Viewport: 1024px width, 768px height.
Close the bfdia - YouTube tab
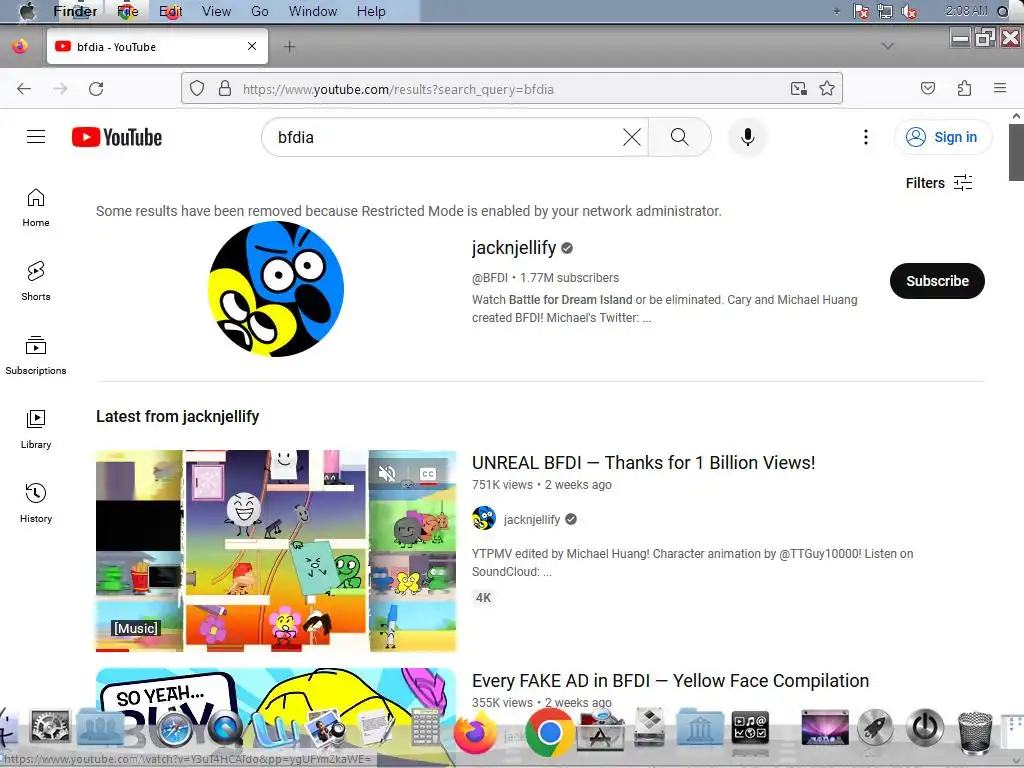pyautogui.click(x=252, y=46)
